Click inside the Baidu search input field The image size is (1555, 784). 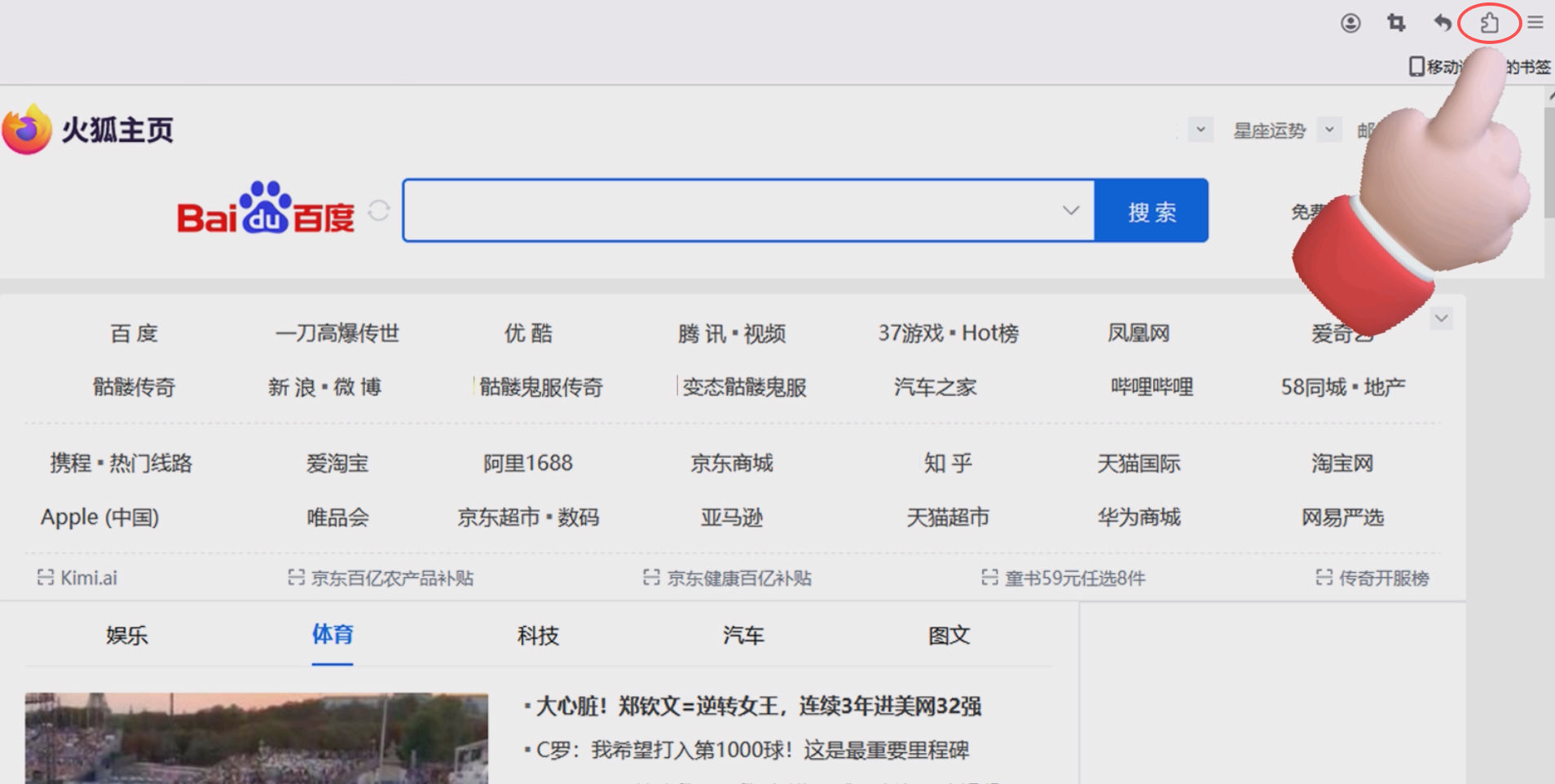733,210
